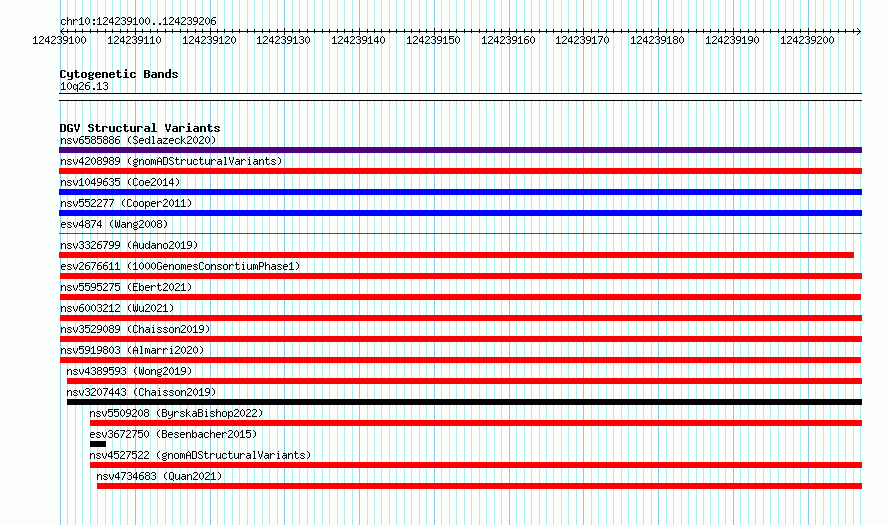
Task: Click ruler position 124239180
Action: pos(658,40)
